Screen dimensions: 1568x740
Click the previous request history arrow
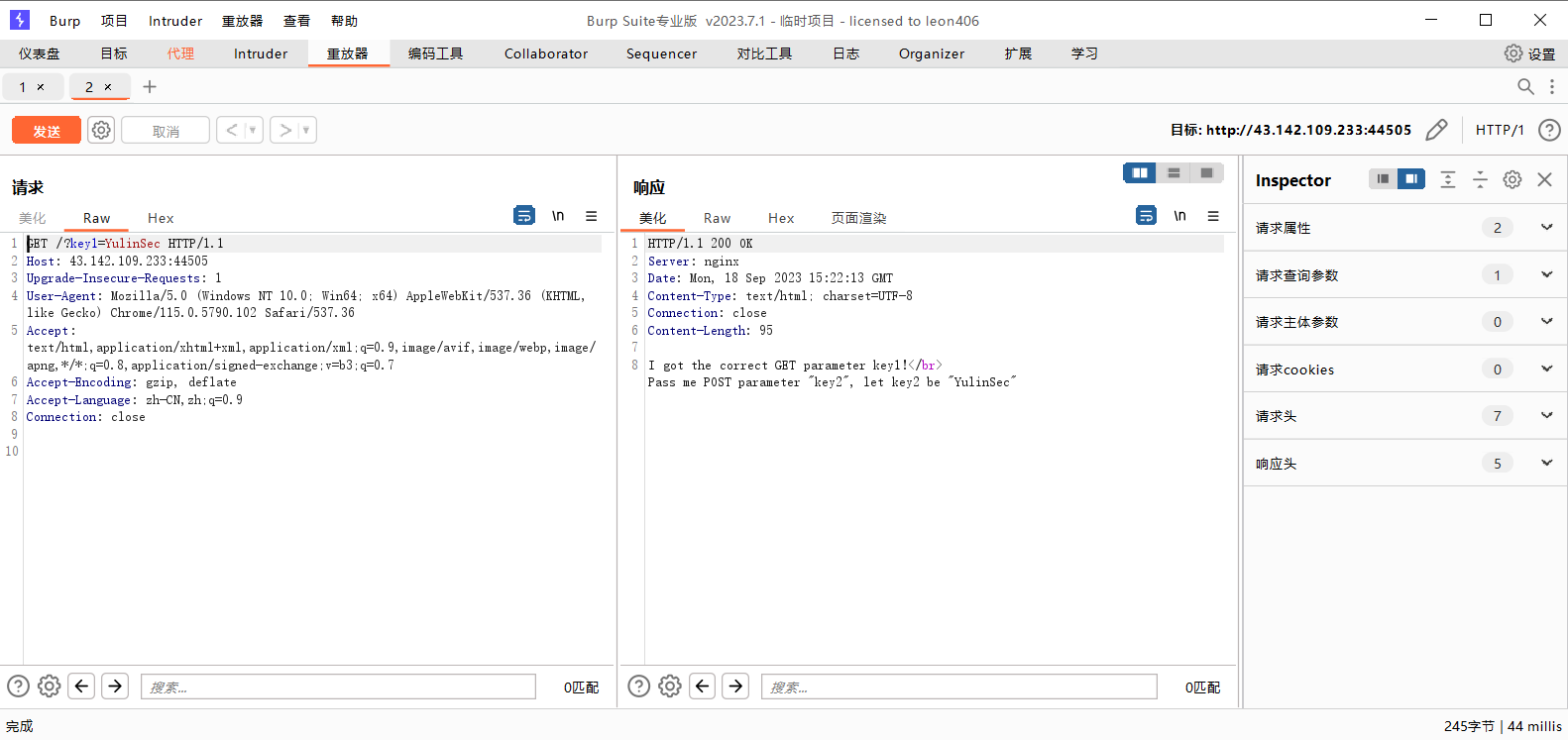point(231,130)
